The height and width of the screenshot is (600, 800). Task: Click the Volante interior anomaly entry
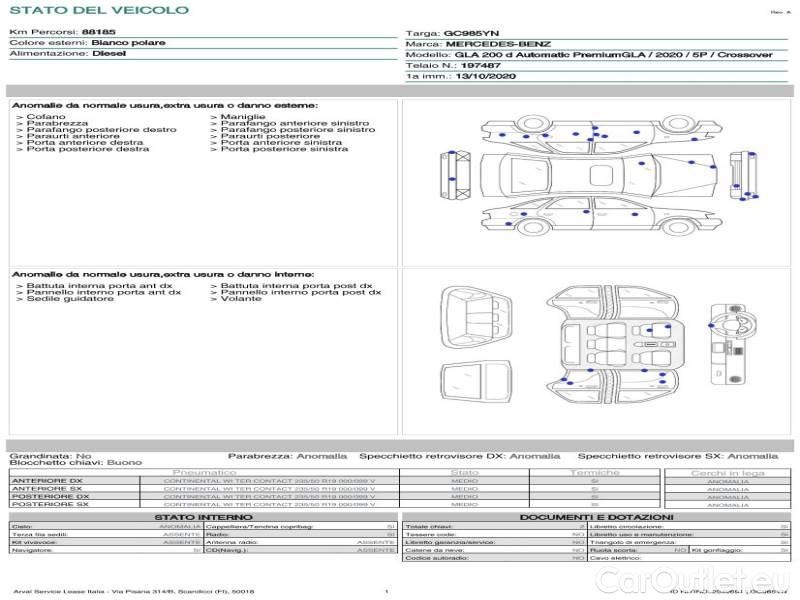pos(240,298)
